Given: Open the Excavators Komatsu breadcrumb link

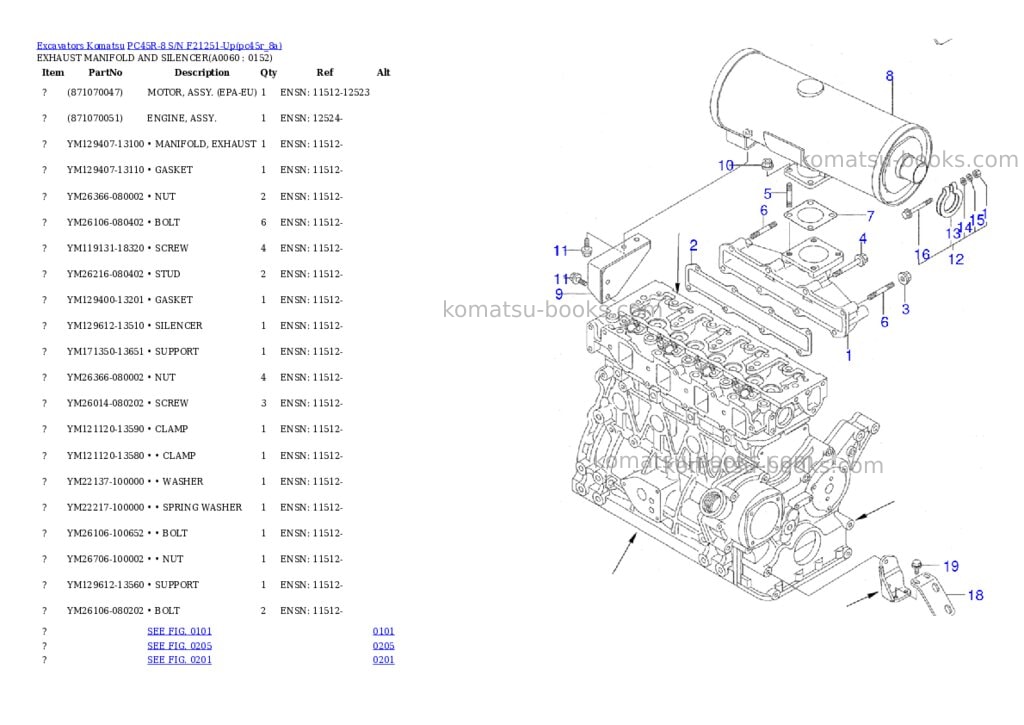Looking at the screenshot, I should [80, 46].
